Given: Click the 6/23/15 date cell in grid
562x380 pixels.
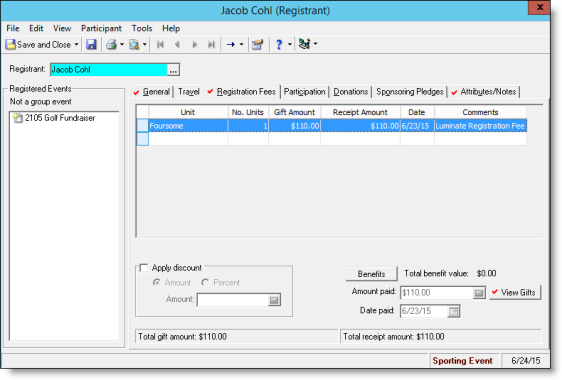Looking at the screenshot, I should click(x=417, y=126).
